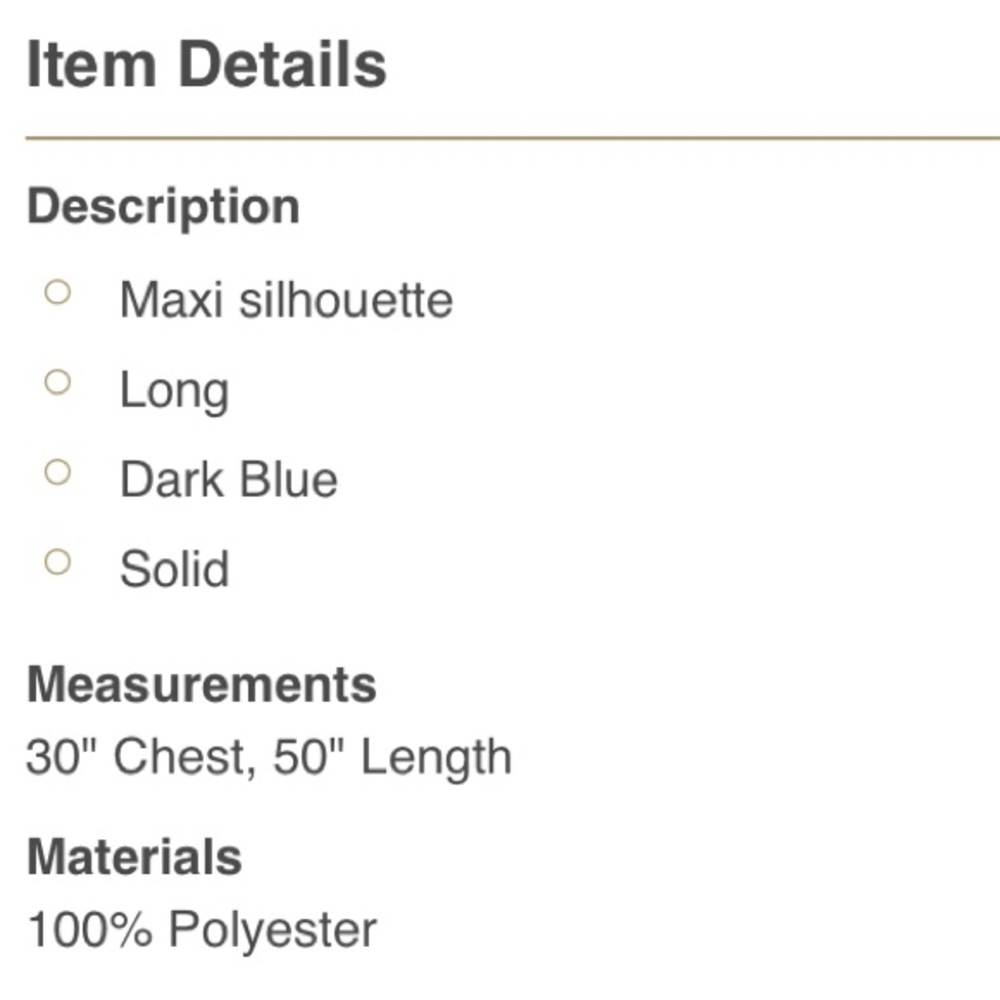Click the word Item in the heading
This screenshot has width=1000, height=1000.
click(x=91, y=64)
